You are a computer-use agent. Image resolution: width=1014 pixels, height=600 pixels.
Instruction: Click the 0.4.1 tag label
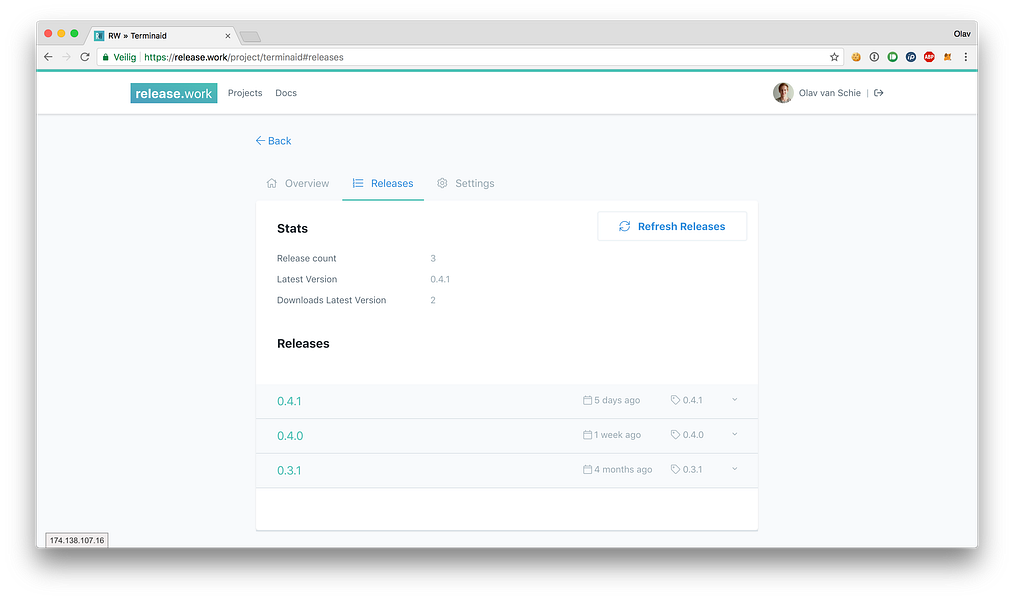[x=686, y=400]
